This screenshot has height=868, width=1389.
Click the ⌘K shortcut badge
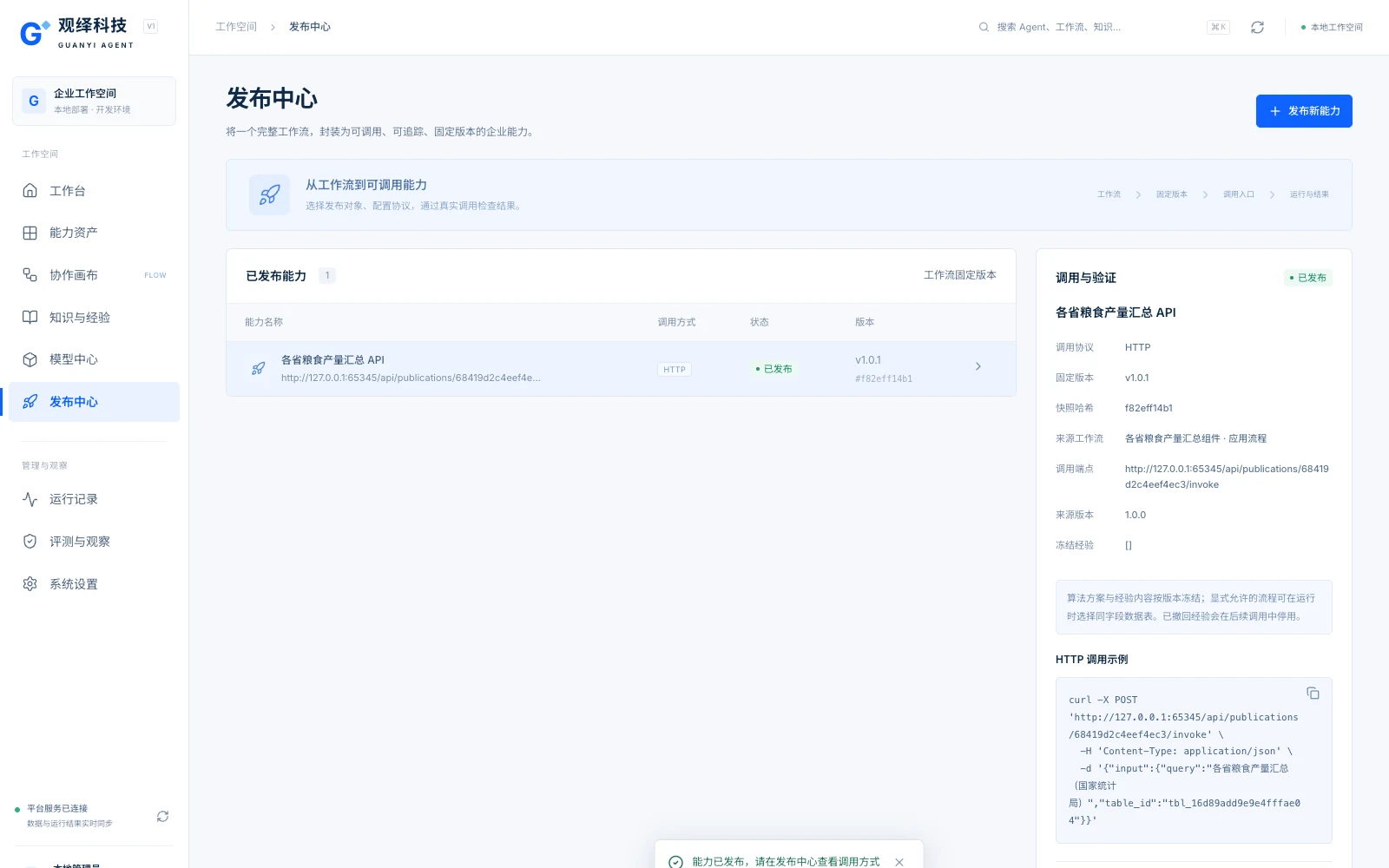pyautogui.click(x=1219, y=27)
